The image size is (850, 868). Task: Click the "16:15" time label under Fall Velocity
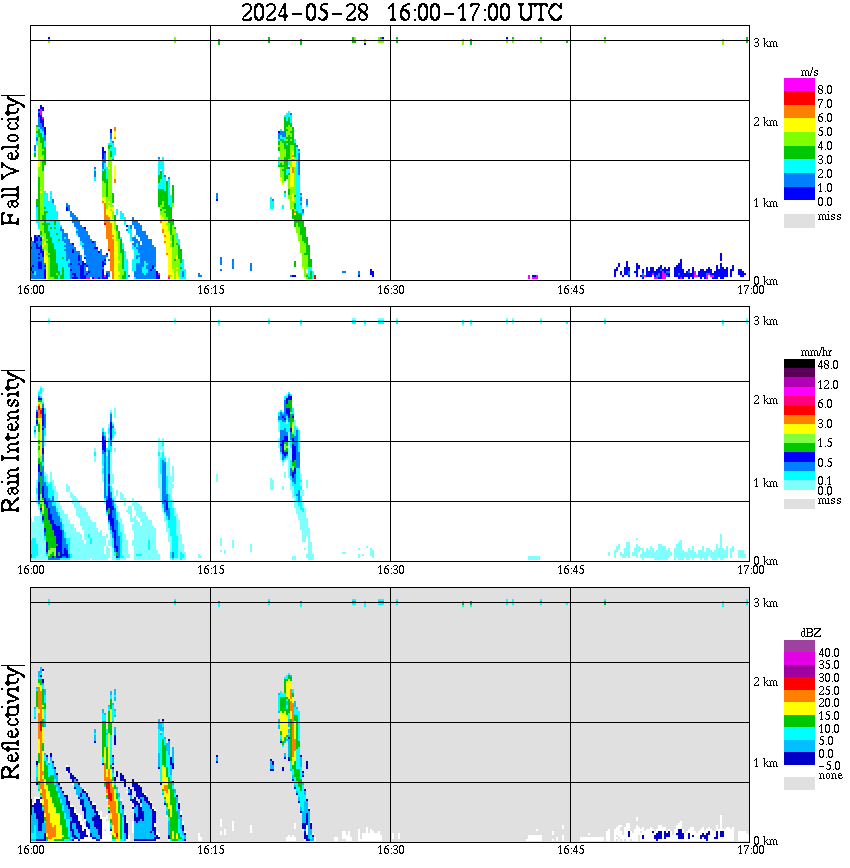[x=211, y=290]
